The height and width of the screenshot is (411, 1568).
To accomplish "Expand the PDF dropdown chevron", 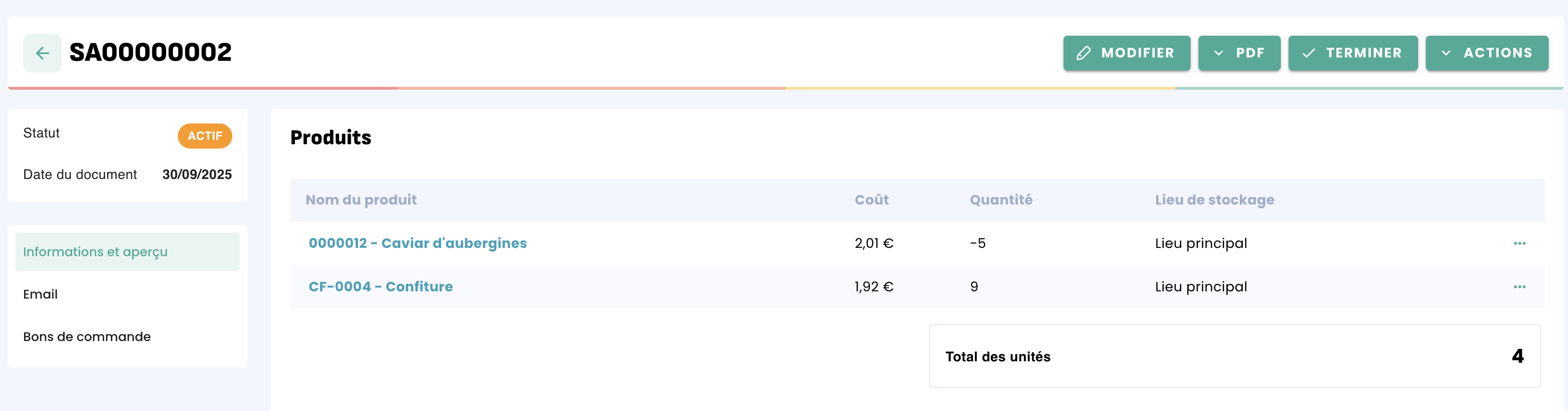I will pyautogui.click(x=1219, y=53).
